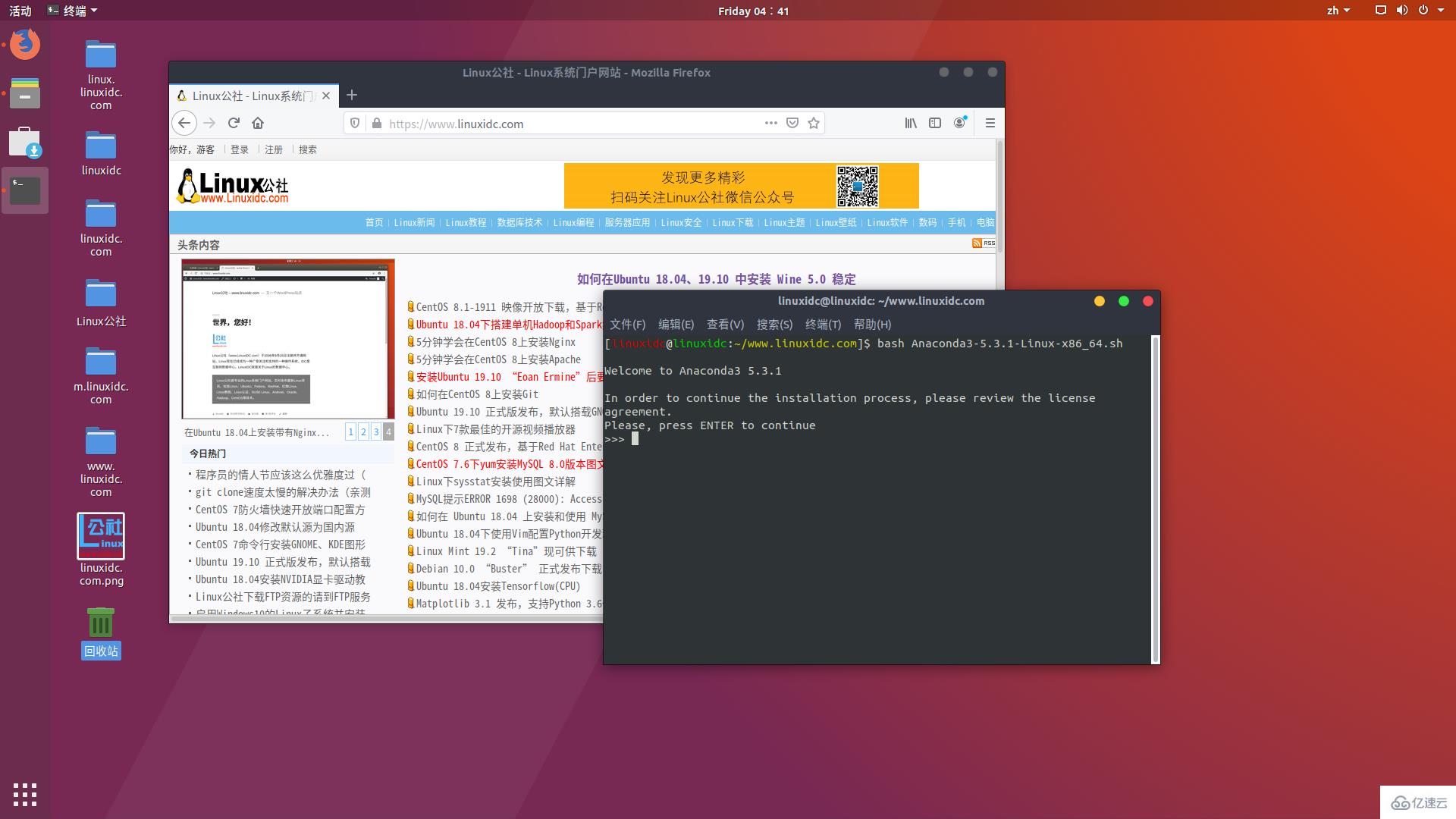The image size is (1456, 819).
Task: Click the zh language indicator in top bar
Action: coord(1338,11)
